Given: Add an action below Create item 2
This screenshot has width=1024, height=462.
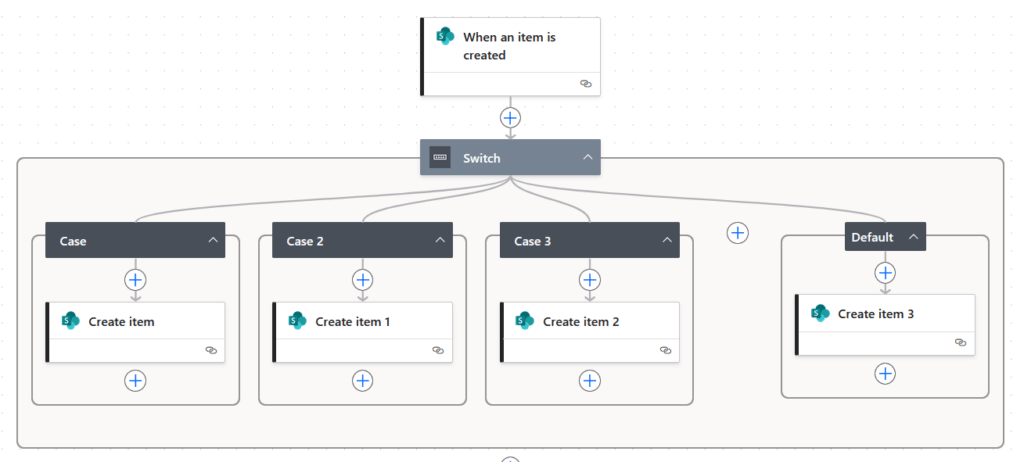Looking at the screenshot, I should pyautogui.click(x=590, y=380).
